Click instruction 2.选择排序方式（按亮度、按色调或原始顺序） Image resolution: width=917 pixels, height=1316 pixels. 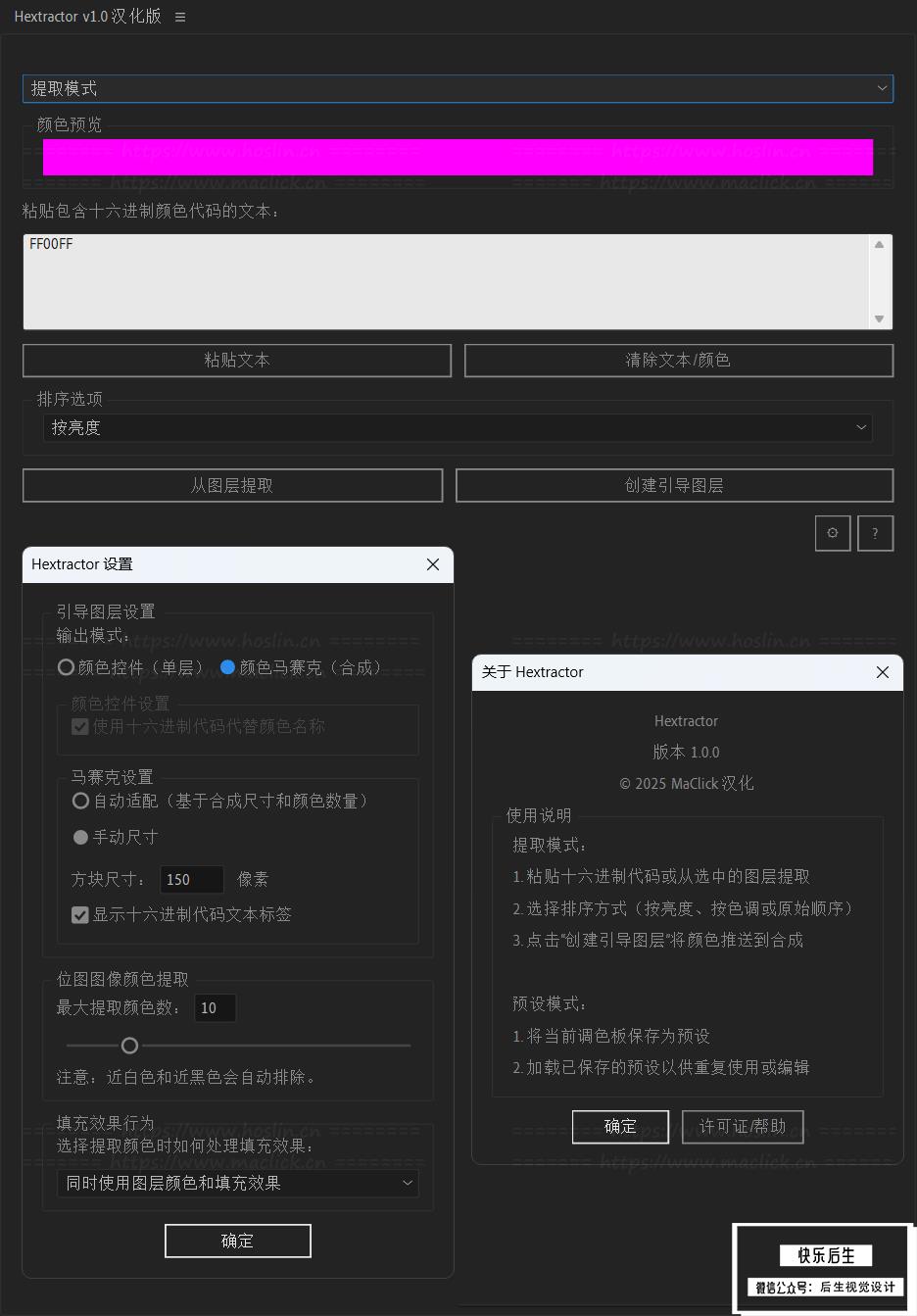click(684, 908)
